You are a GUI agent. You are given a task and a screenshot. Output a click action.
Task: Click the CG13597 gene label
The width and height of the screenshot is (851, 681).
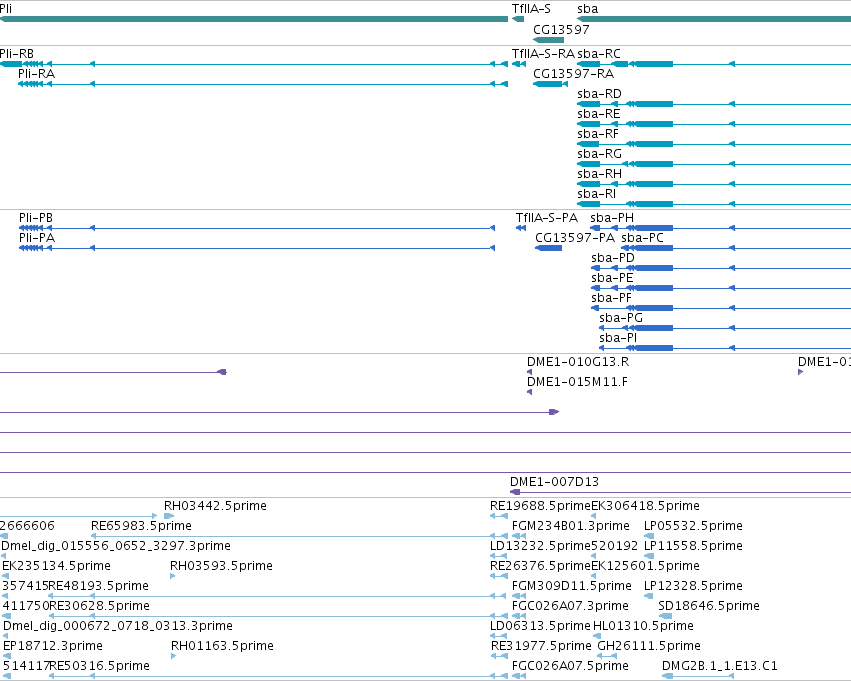tap(561, 30)
